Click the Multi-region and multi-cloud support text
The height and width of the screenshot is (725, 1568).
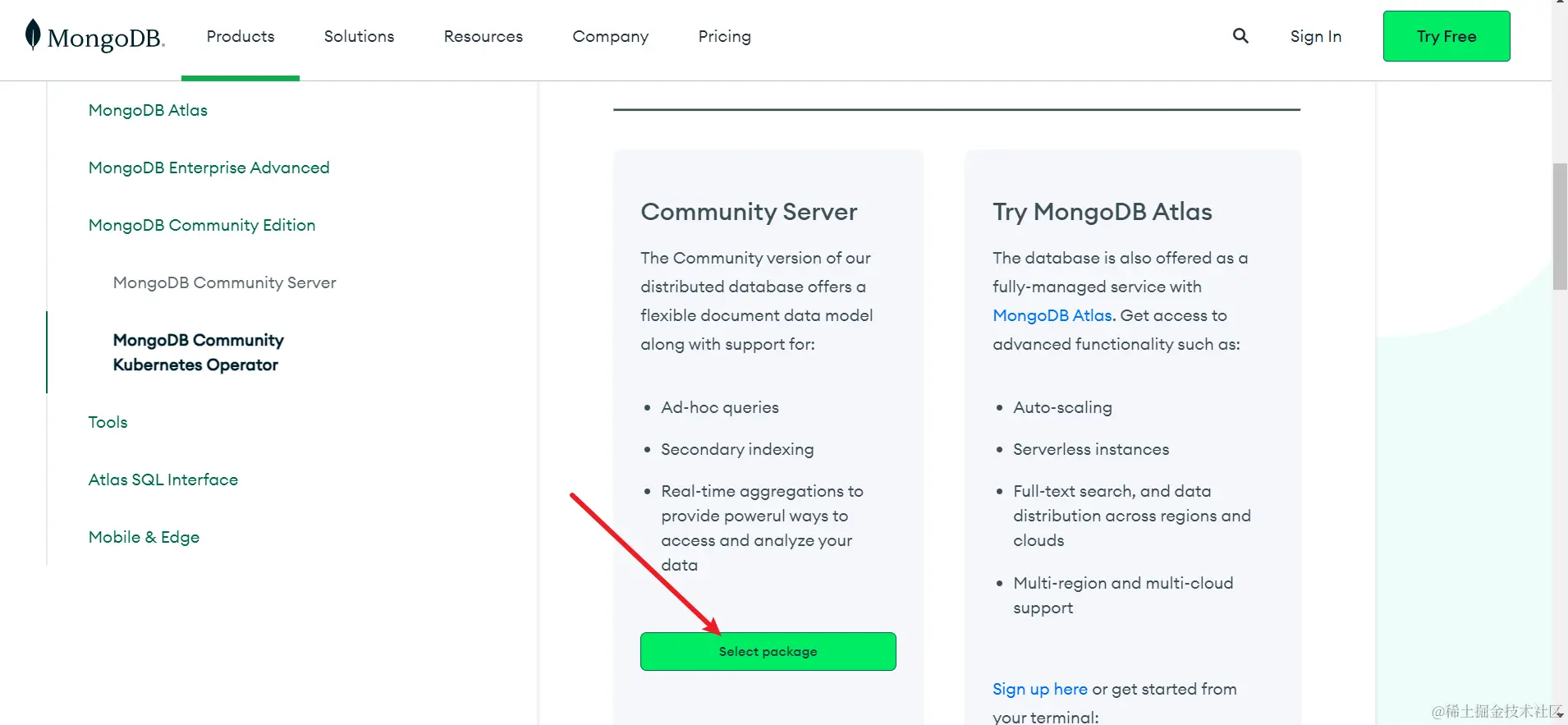coord(1123,595)
